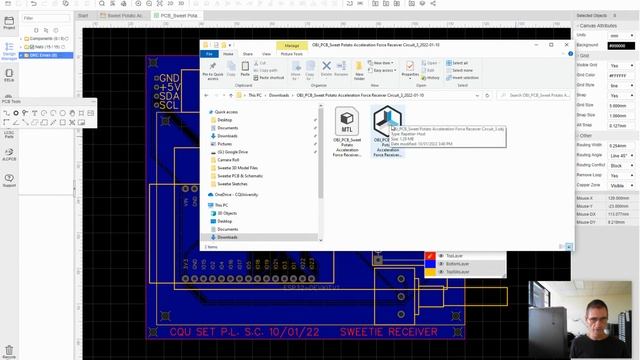Click Properties in File Explorer ribbon
The width and height of the screenshot is (640, 360).
(410, 69)
